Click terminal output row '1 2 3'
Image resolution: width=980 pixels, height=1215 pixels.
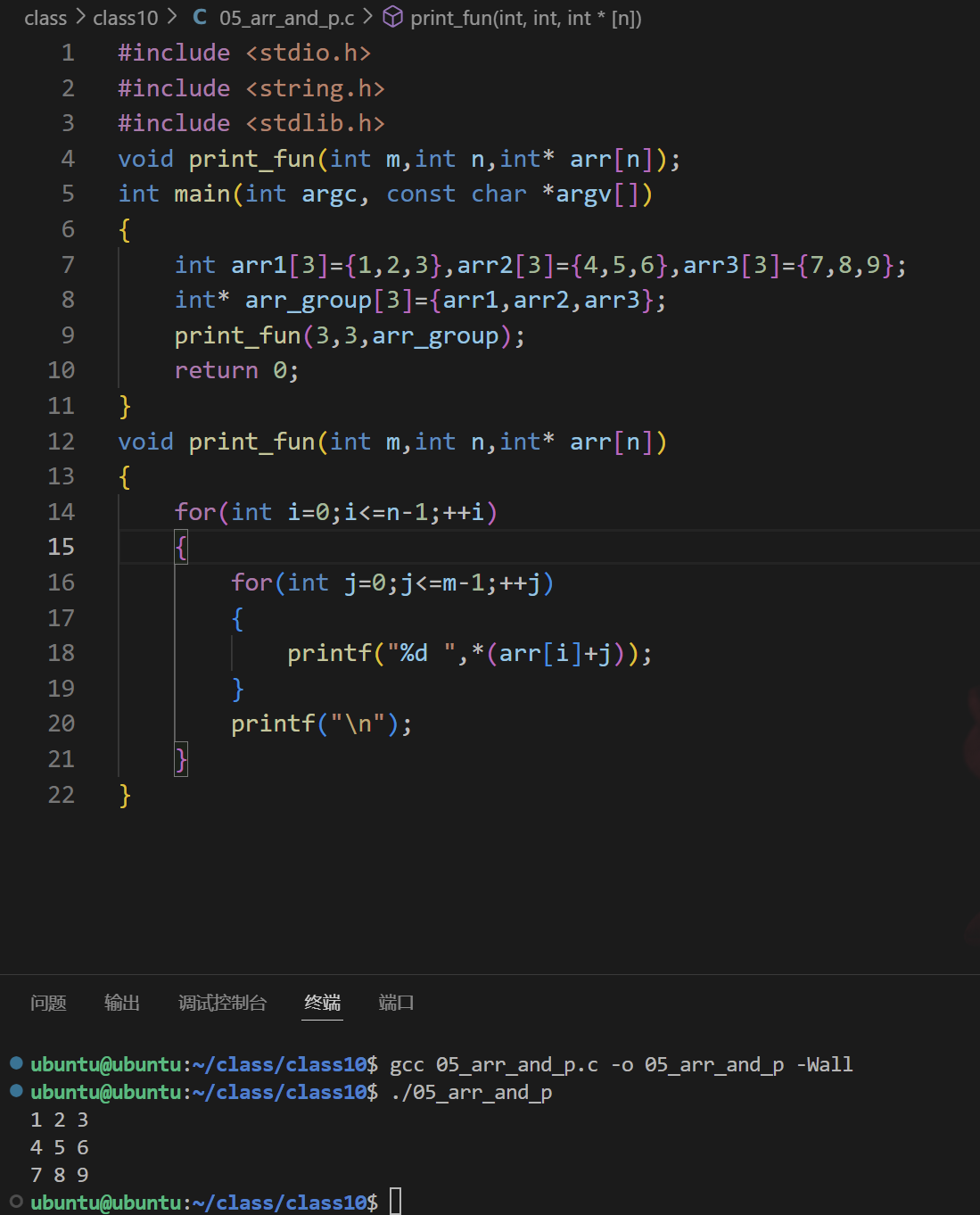pyautogui.click(x=59, y=1120)
